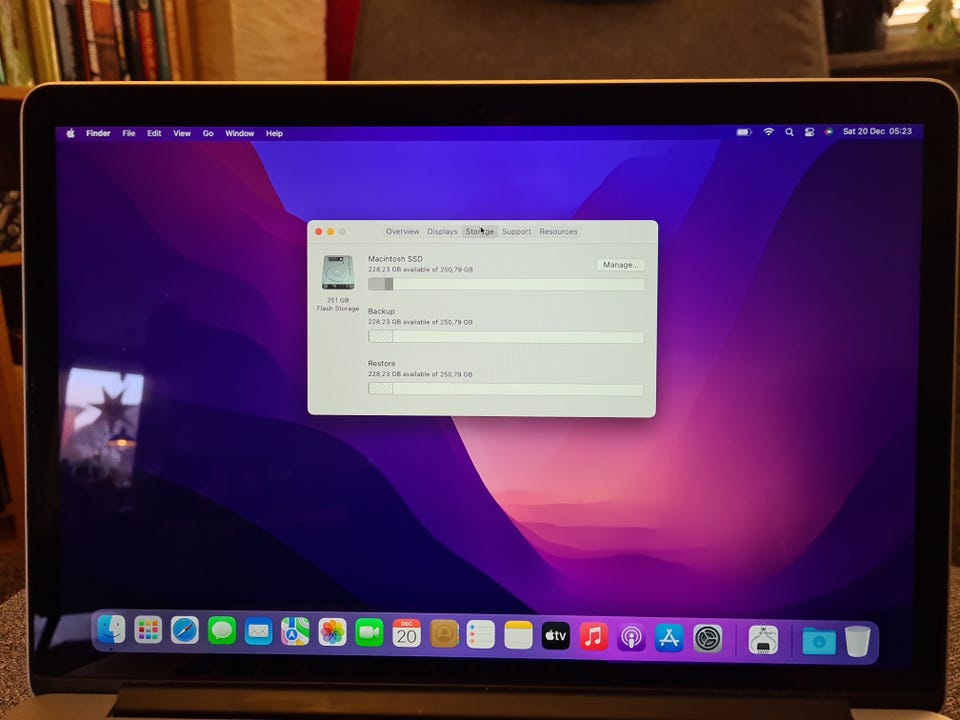Open the Music app
The height and width of the screenshot is (720, 960).
coord(593,637)
